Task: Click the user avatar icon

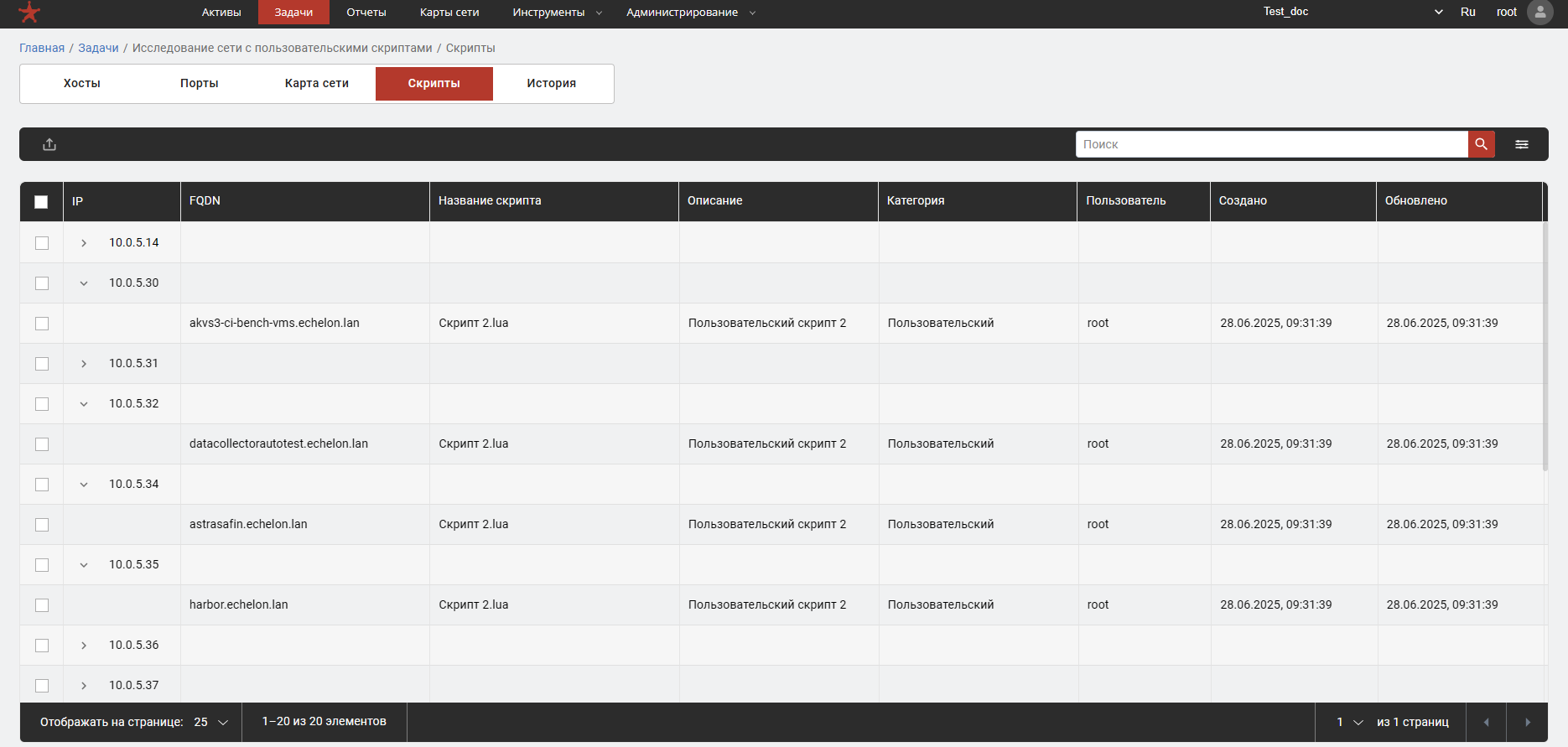Action: (x=1539, y=13)
